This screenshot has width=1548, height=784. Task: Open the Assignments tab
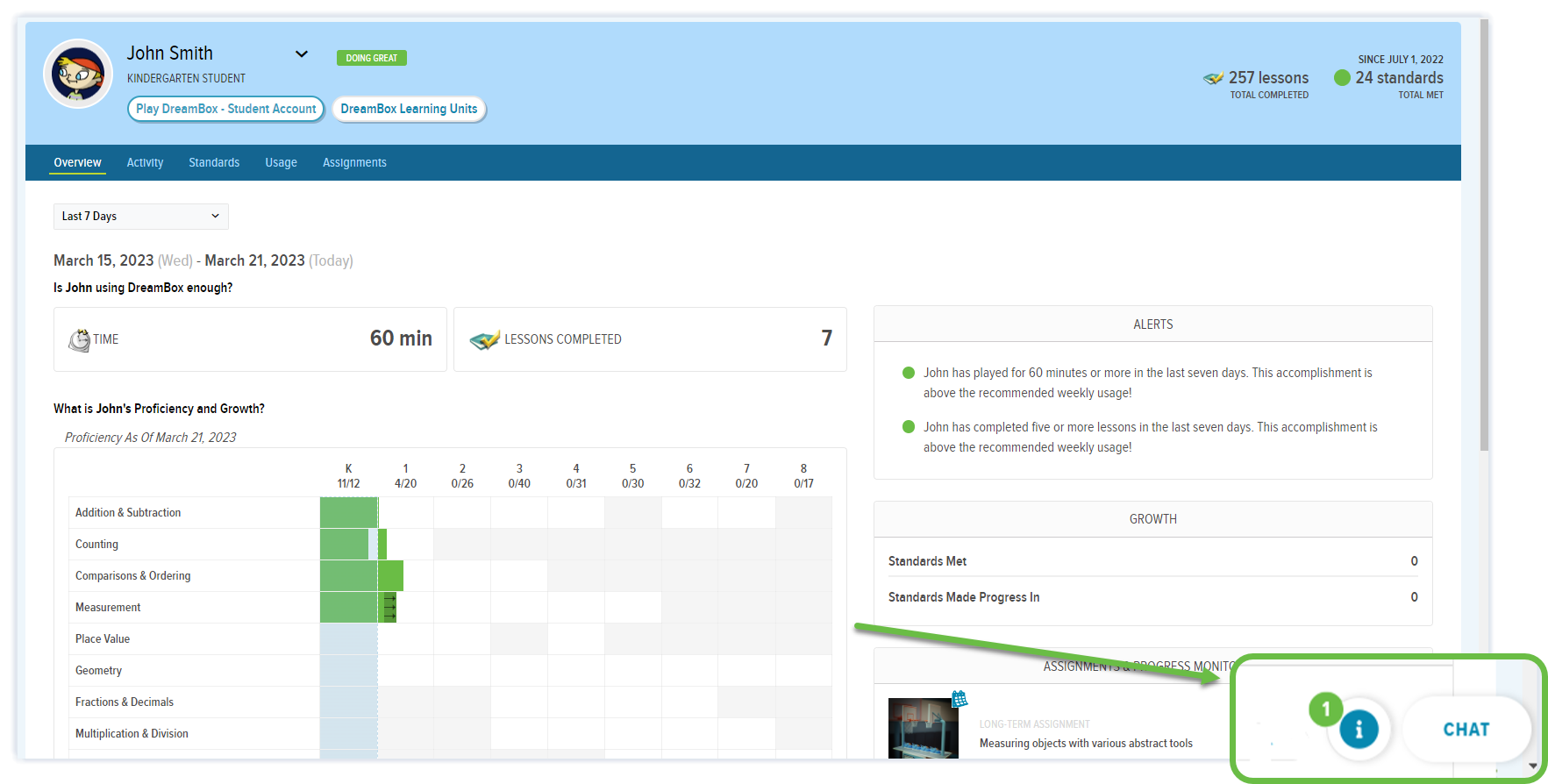354,162
